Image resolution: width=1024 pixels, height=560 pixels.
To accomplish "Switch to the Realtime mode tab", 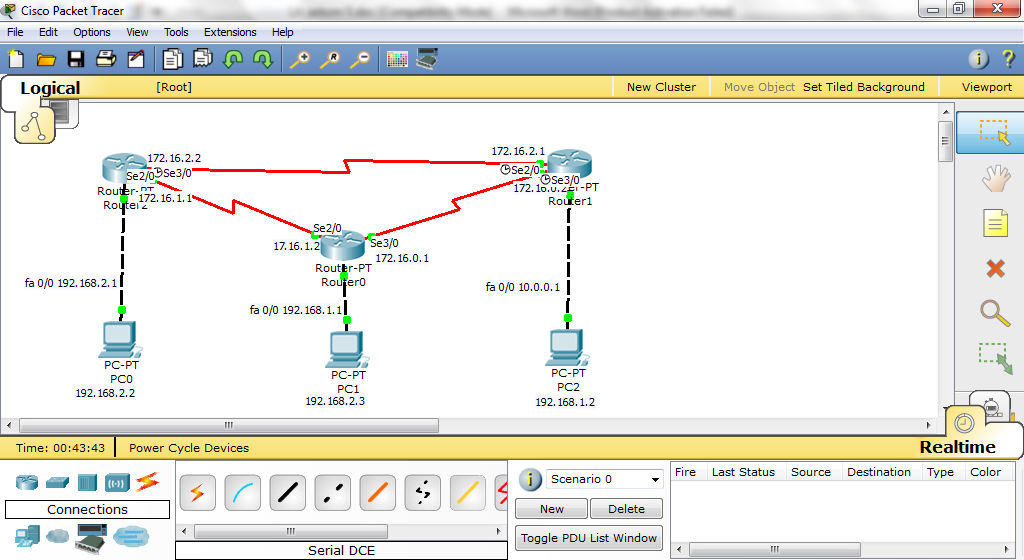I will pos(957,447).
